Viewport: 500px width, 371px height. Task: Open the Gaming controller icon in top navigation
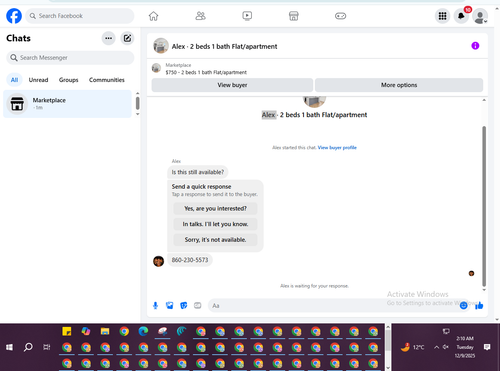(340, 16)
